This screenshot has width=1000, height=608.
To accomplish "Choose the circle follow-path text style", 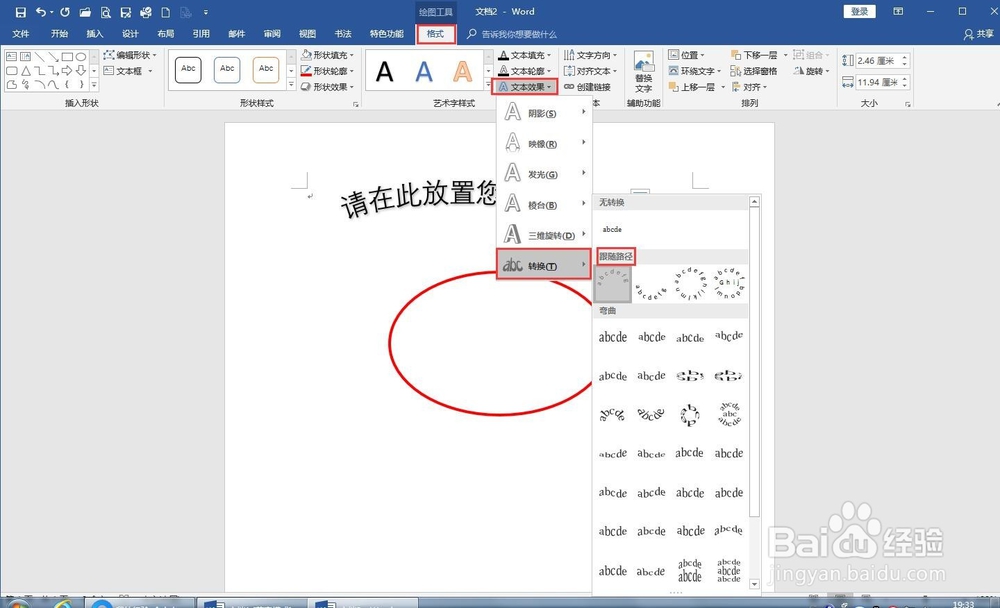I will [x=689, y=283].
